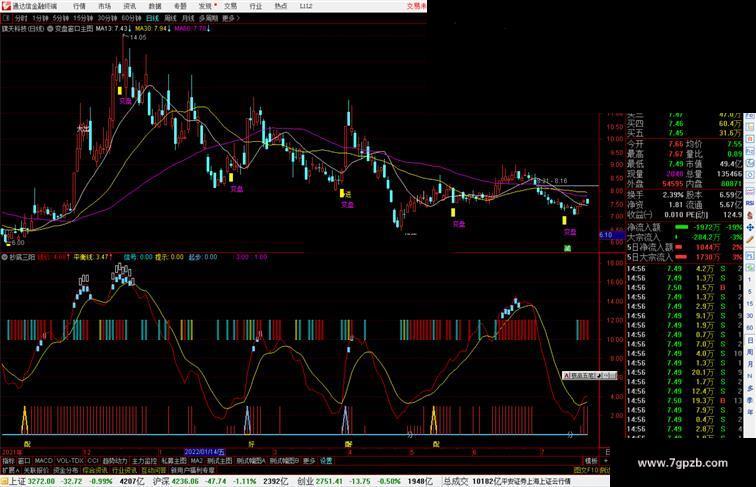
Task: Switch chart to 5分钟 period
Action: coord(61,18)
